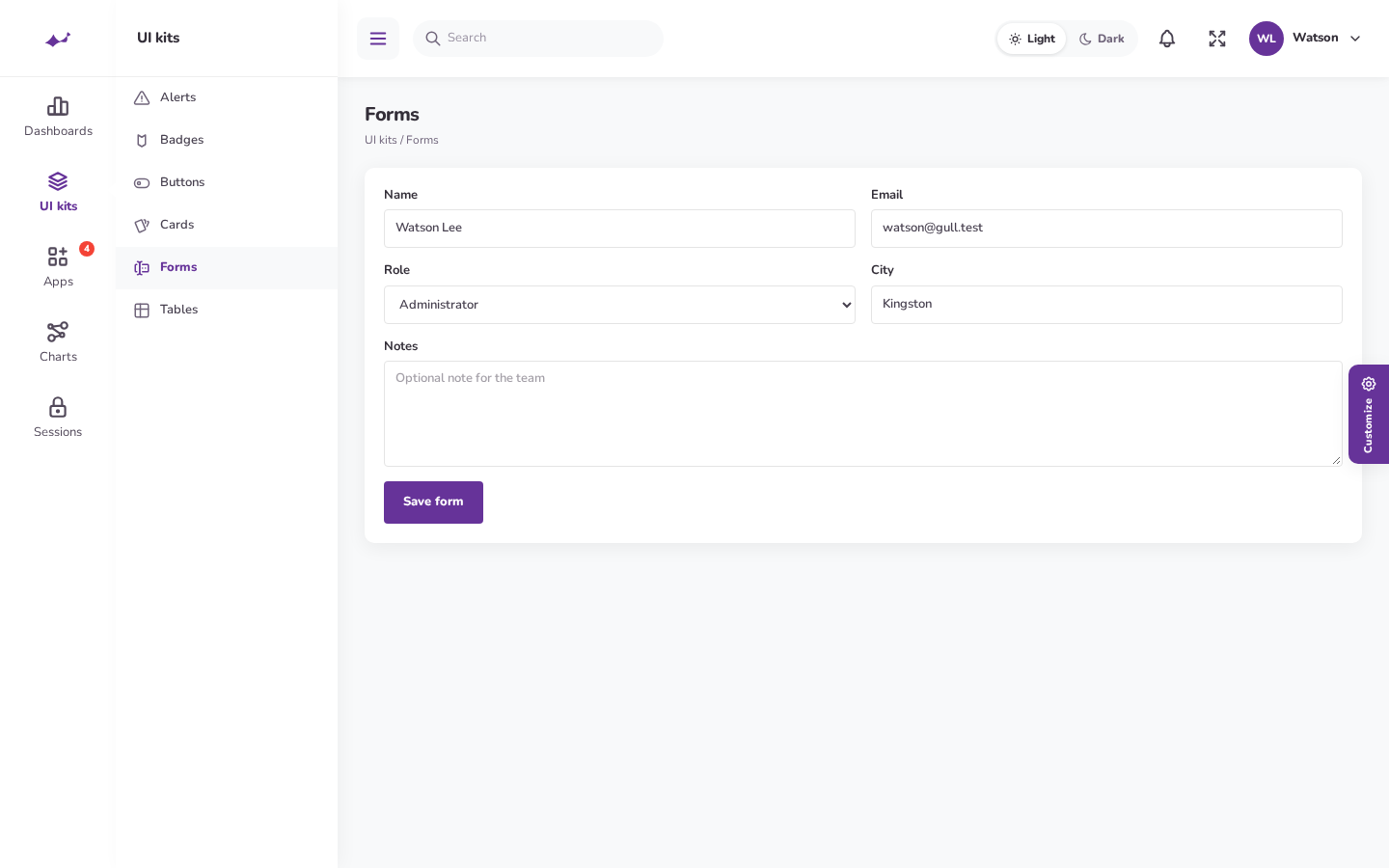
Task: Open Buttons page from submenu
Action: click(x=227, y=182)
